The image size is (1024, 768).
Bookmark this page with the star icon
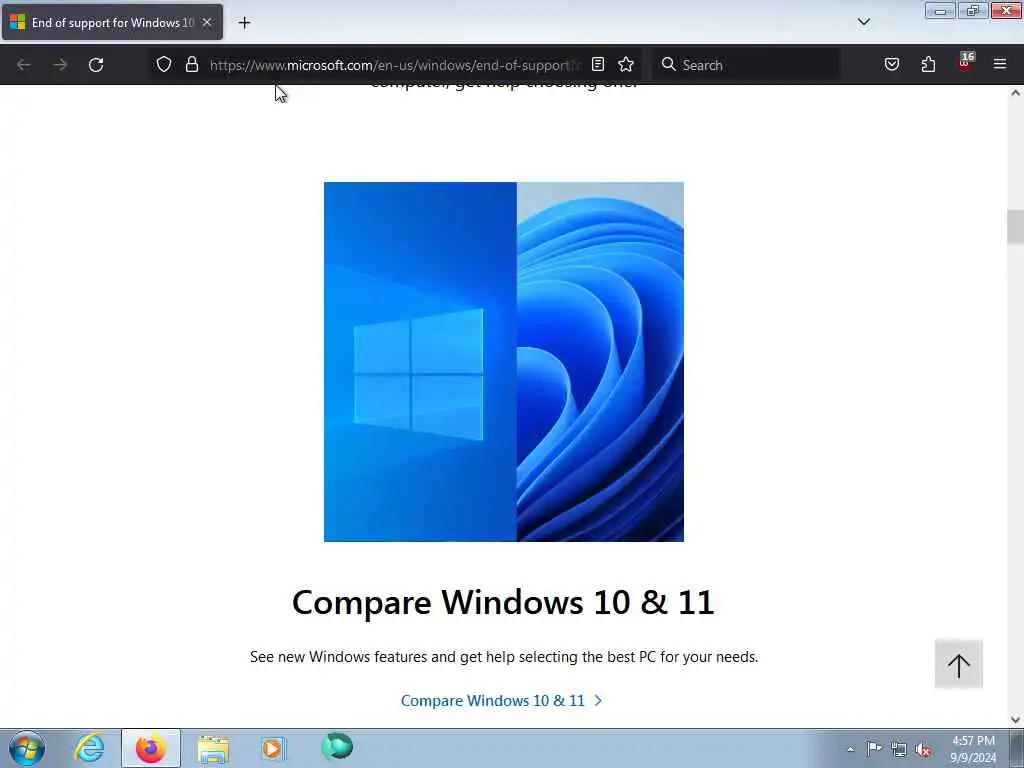pos(626,64)
